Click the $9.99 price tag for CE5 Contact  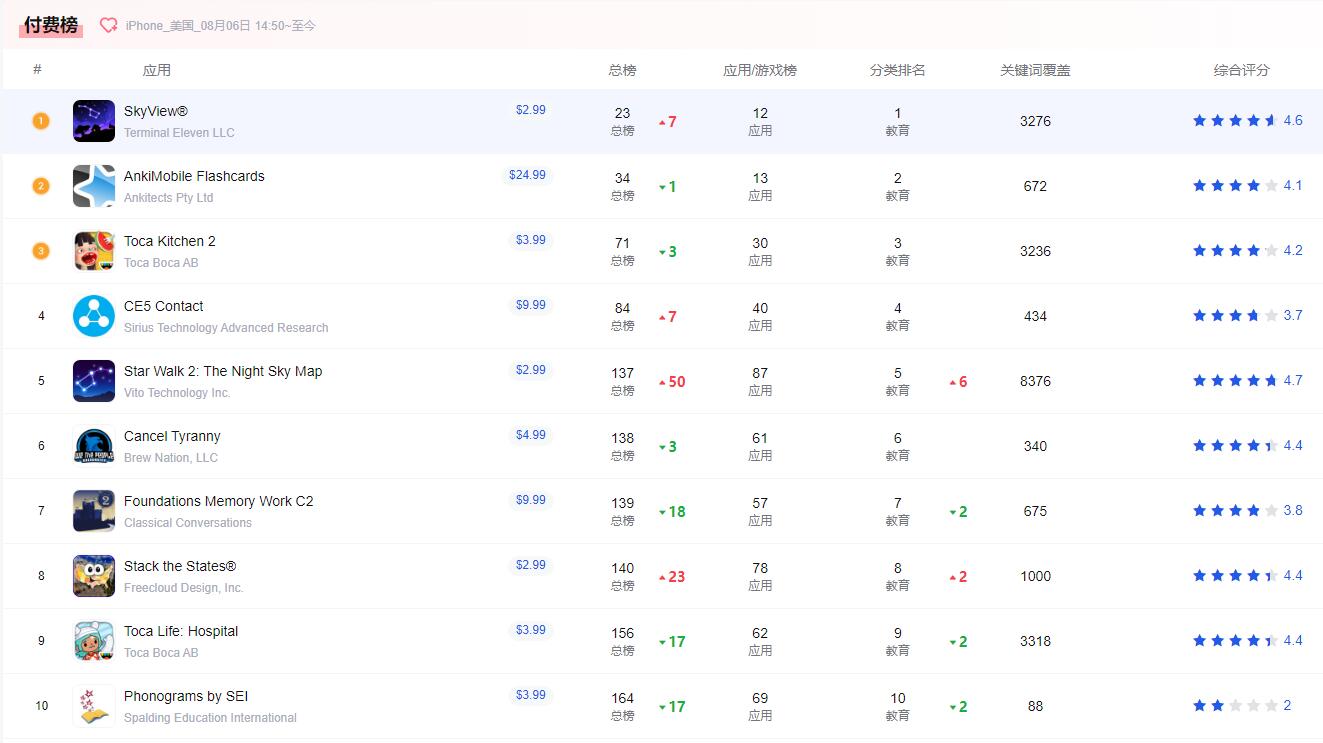531,305
